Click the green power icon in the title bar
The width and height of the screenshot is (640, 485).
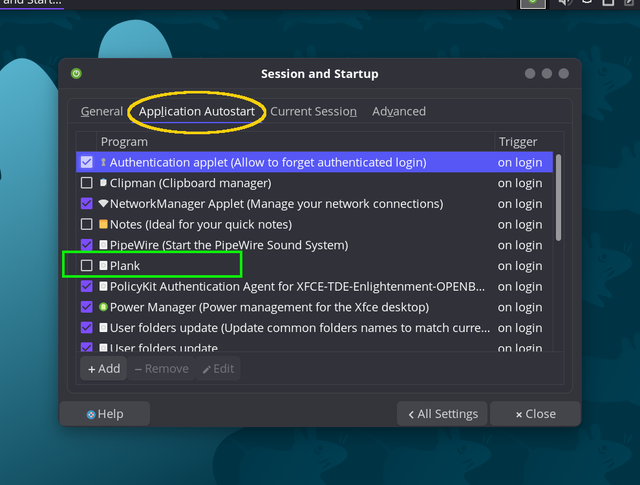tap(76, 73)
